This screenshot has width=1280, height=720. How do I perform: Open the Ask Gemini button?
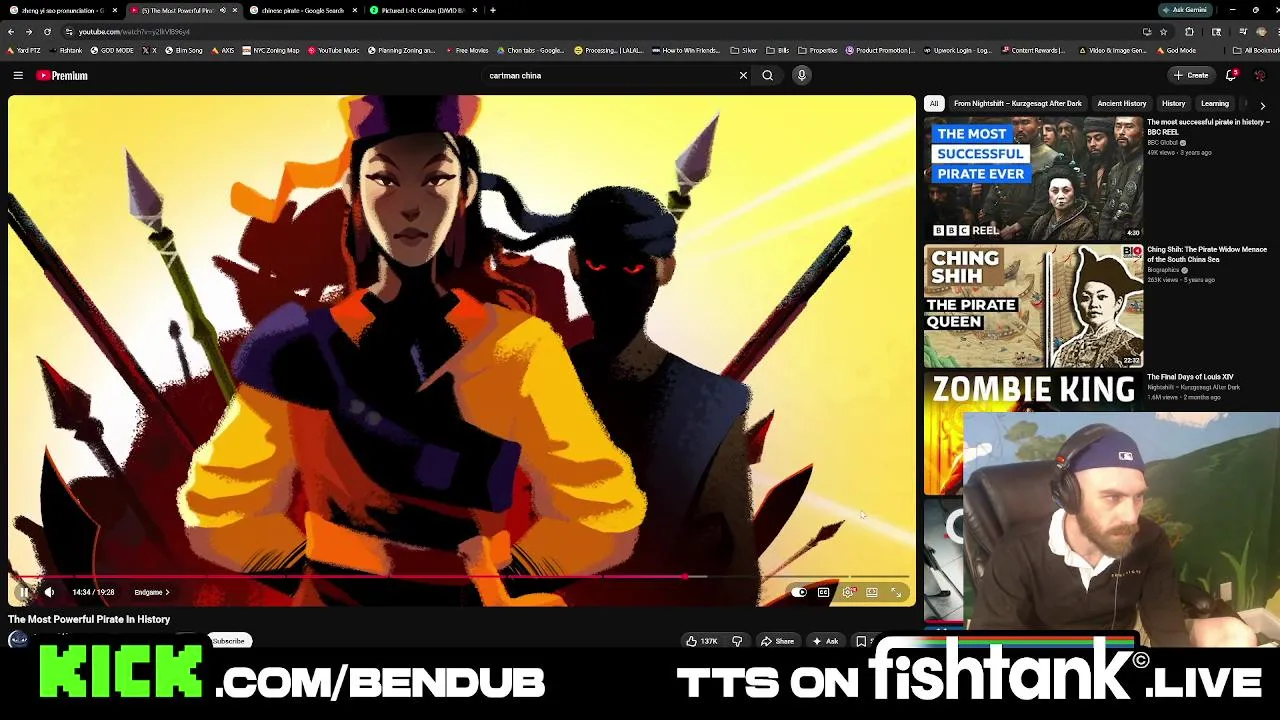pyautogui.click(x=1185, y=10)
